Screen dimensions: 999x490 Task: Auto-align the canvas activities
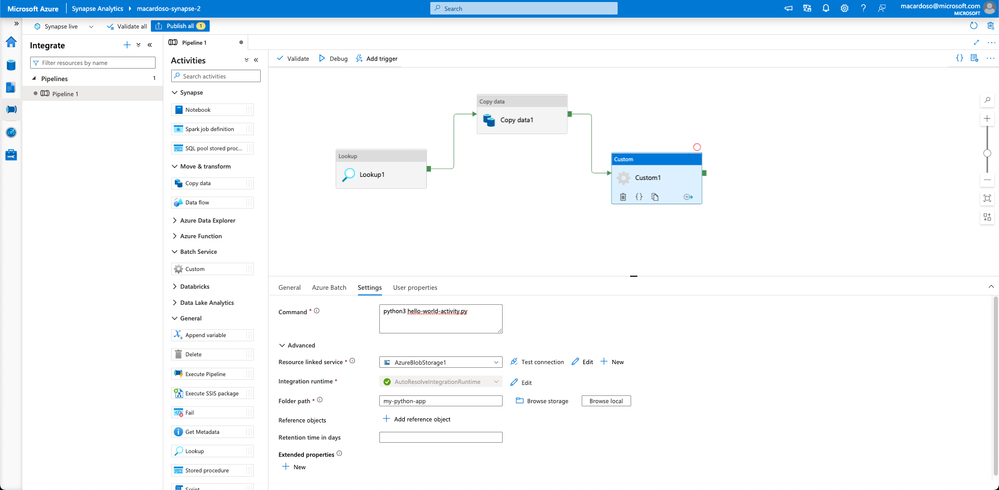pyautogui.click(x=987, y=217)
